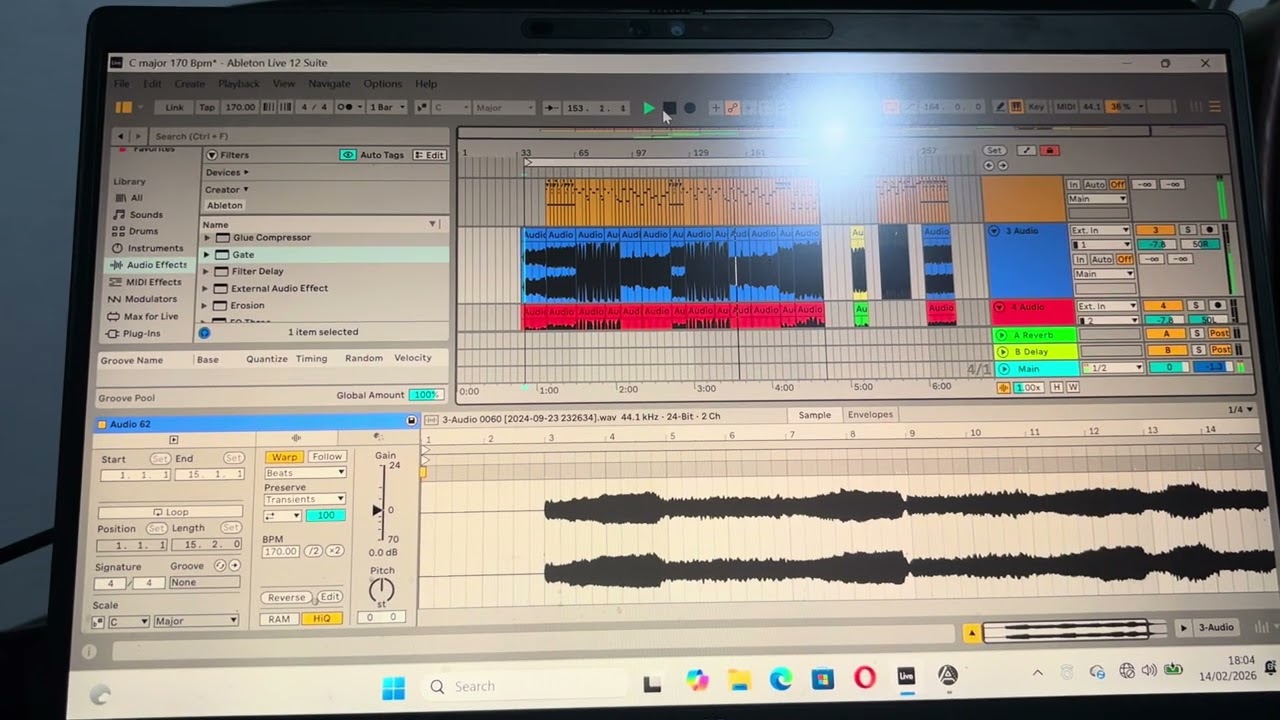Click the save clip disk icon
1280x720 pixels.
[x=411, y=421]
